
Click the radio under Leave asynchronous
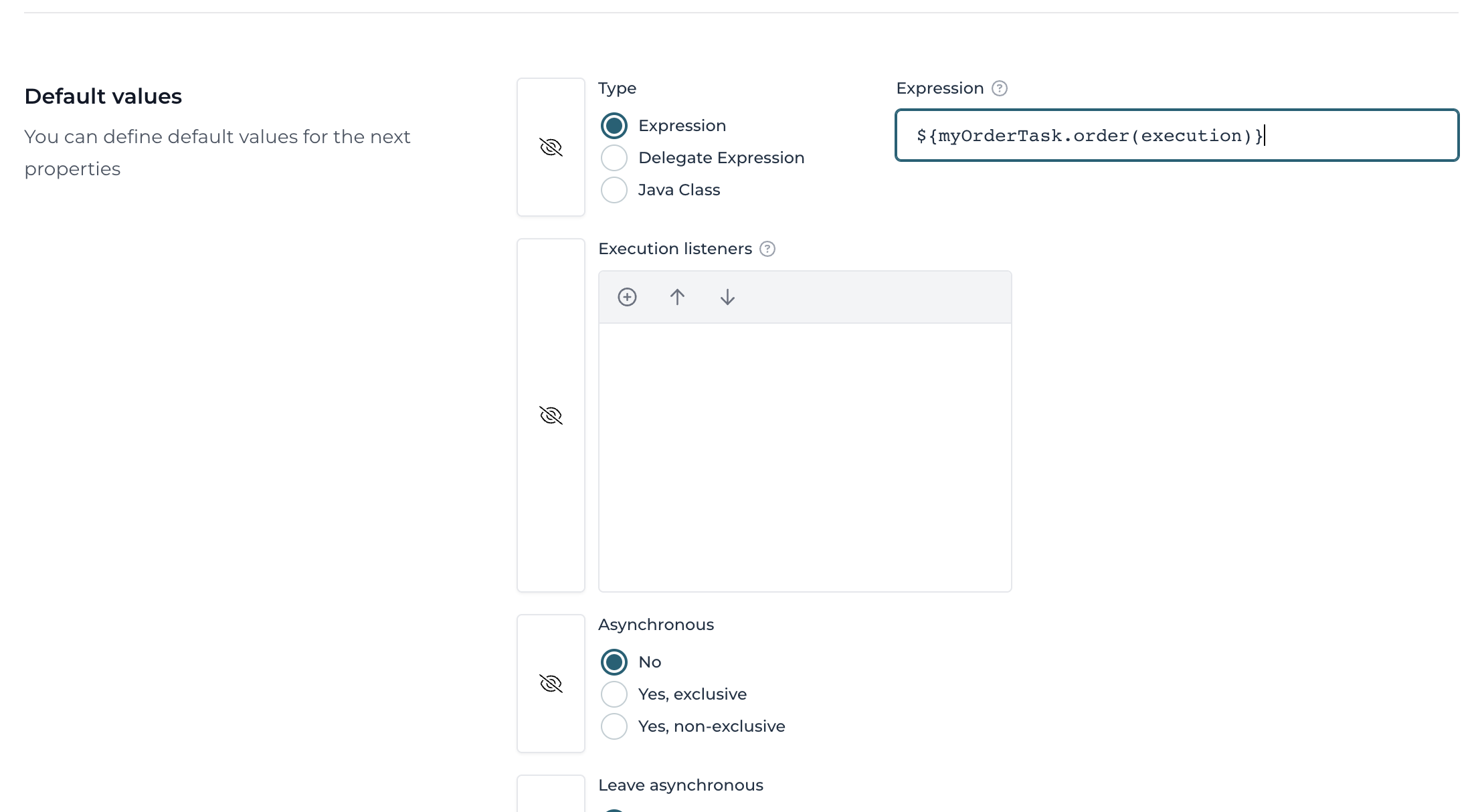pos(614,809)
